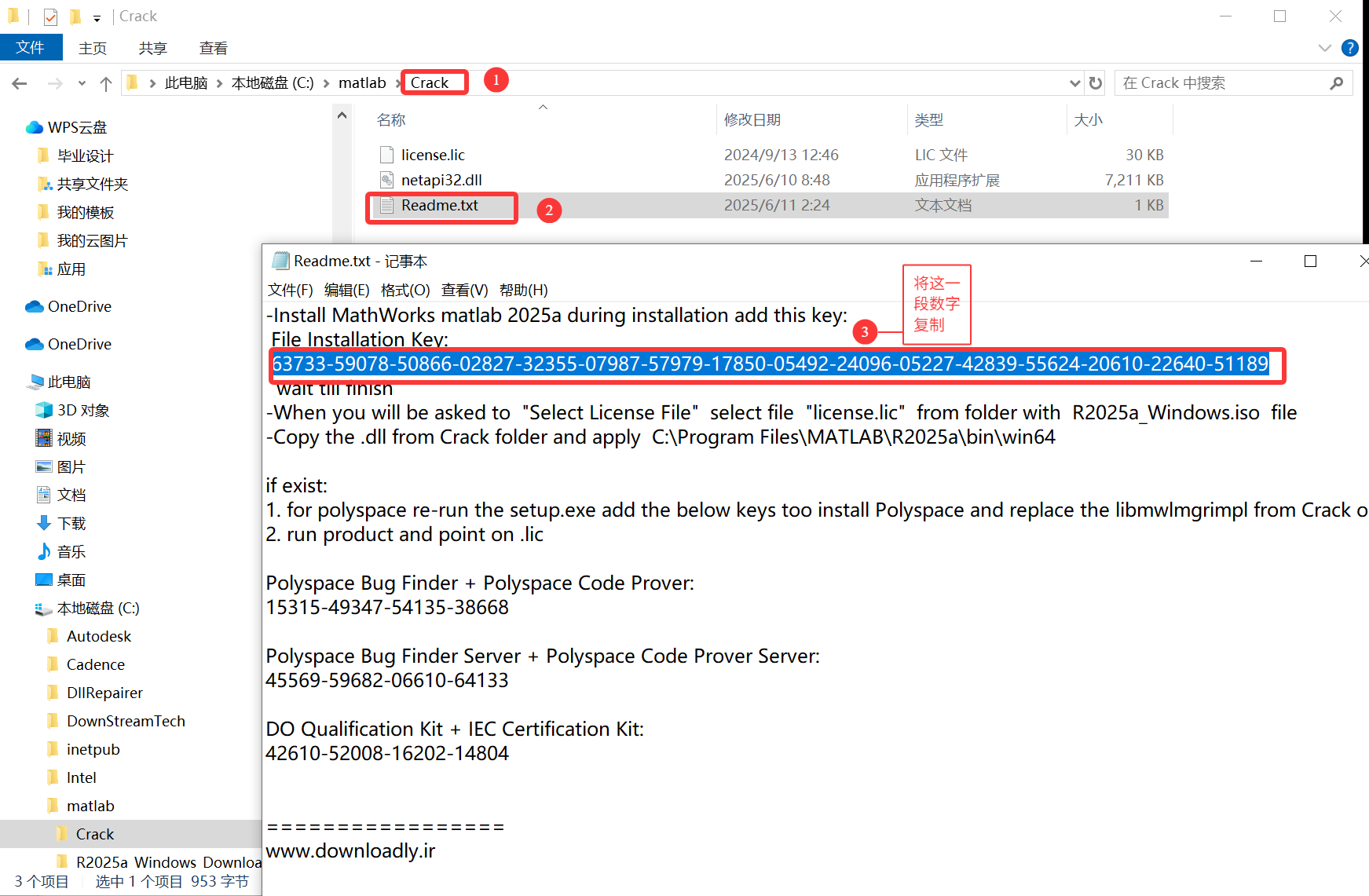Image resolution: width=1369 pixels, height=896 pixels.
Task: Open the 共享 ribbon tab
Action: tap(153, 49)
